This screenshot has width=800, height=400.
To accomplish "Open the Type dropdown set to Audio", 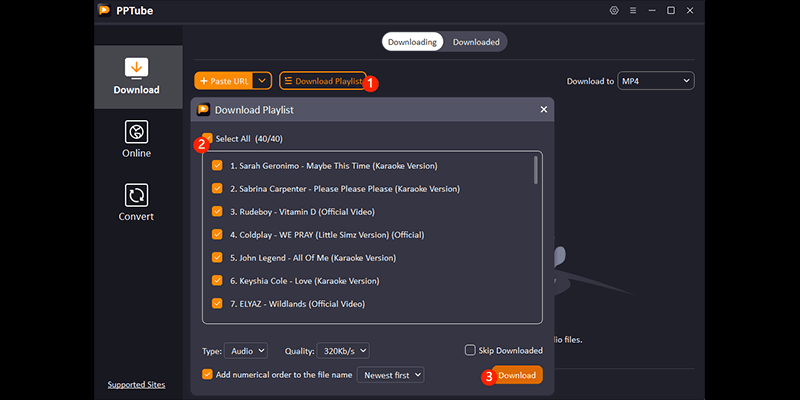I will (x=246, y=351).
